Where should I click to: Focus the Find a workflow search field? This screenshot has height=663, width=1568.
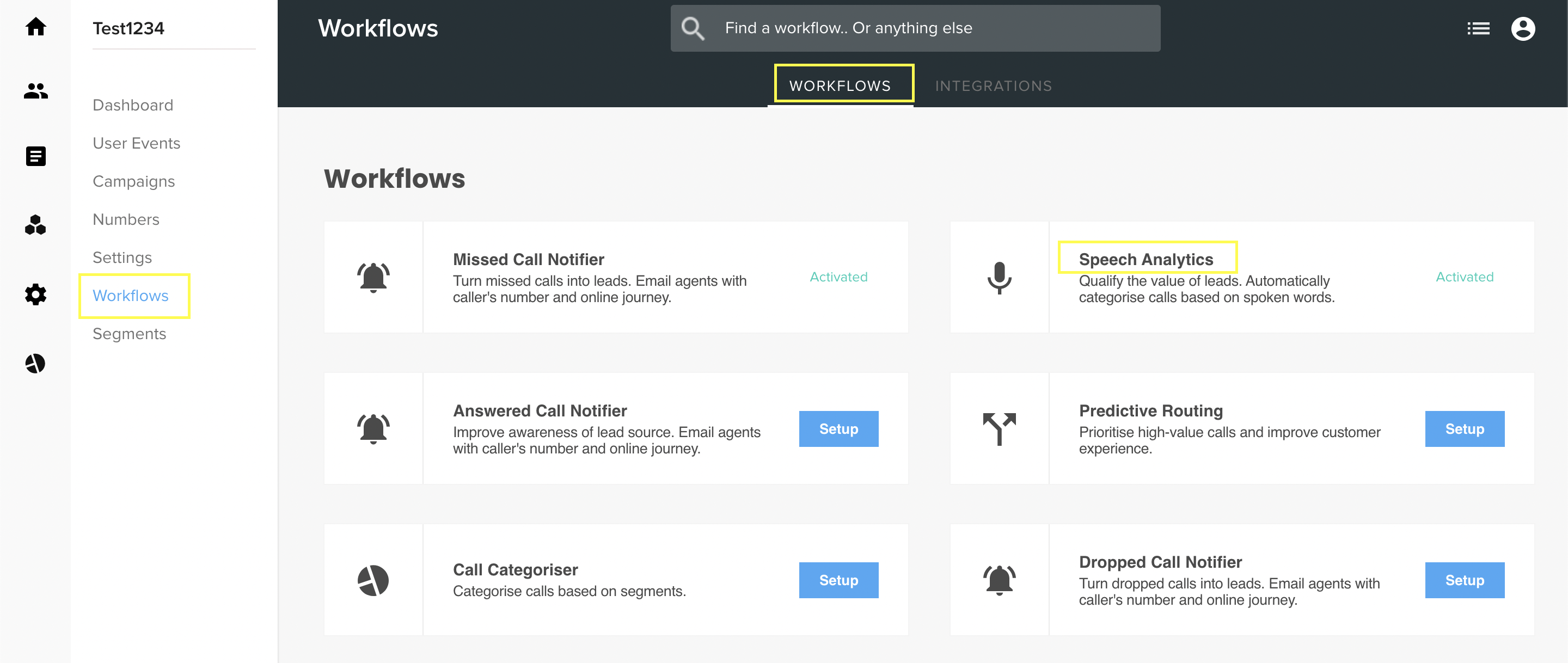915,28
